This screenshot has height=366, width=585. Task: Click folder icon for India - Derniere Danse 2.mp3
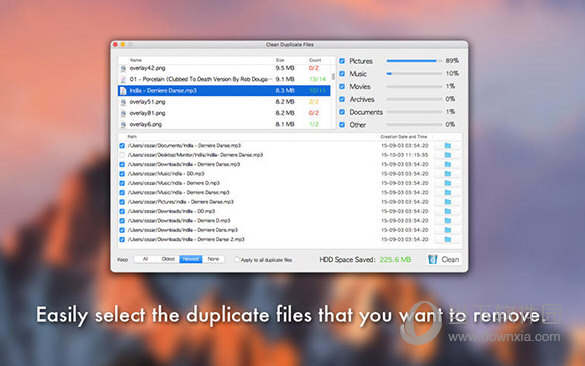click(x=448, y=239)
